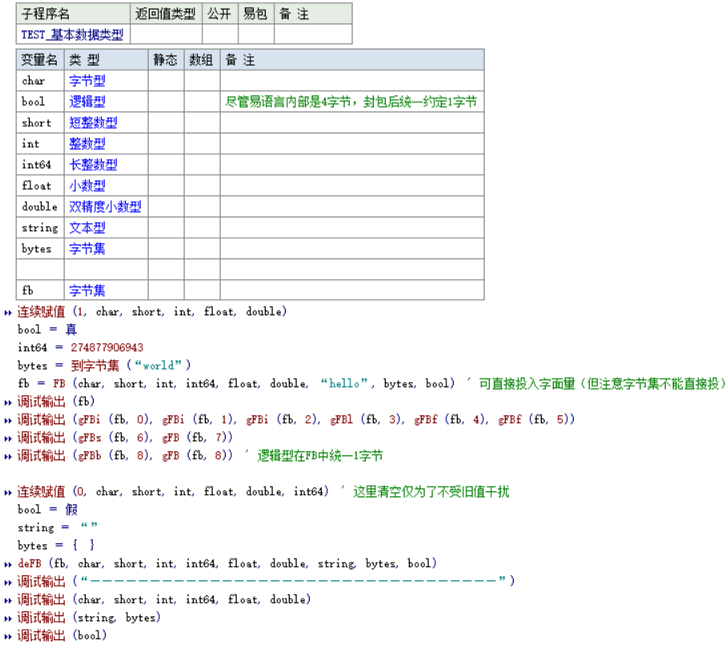Click arrow marker before 连续赋值 (0, char line
This screenshot has width=726, height=647.
(8, 492)
